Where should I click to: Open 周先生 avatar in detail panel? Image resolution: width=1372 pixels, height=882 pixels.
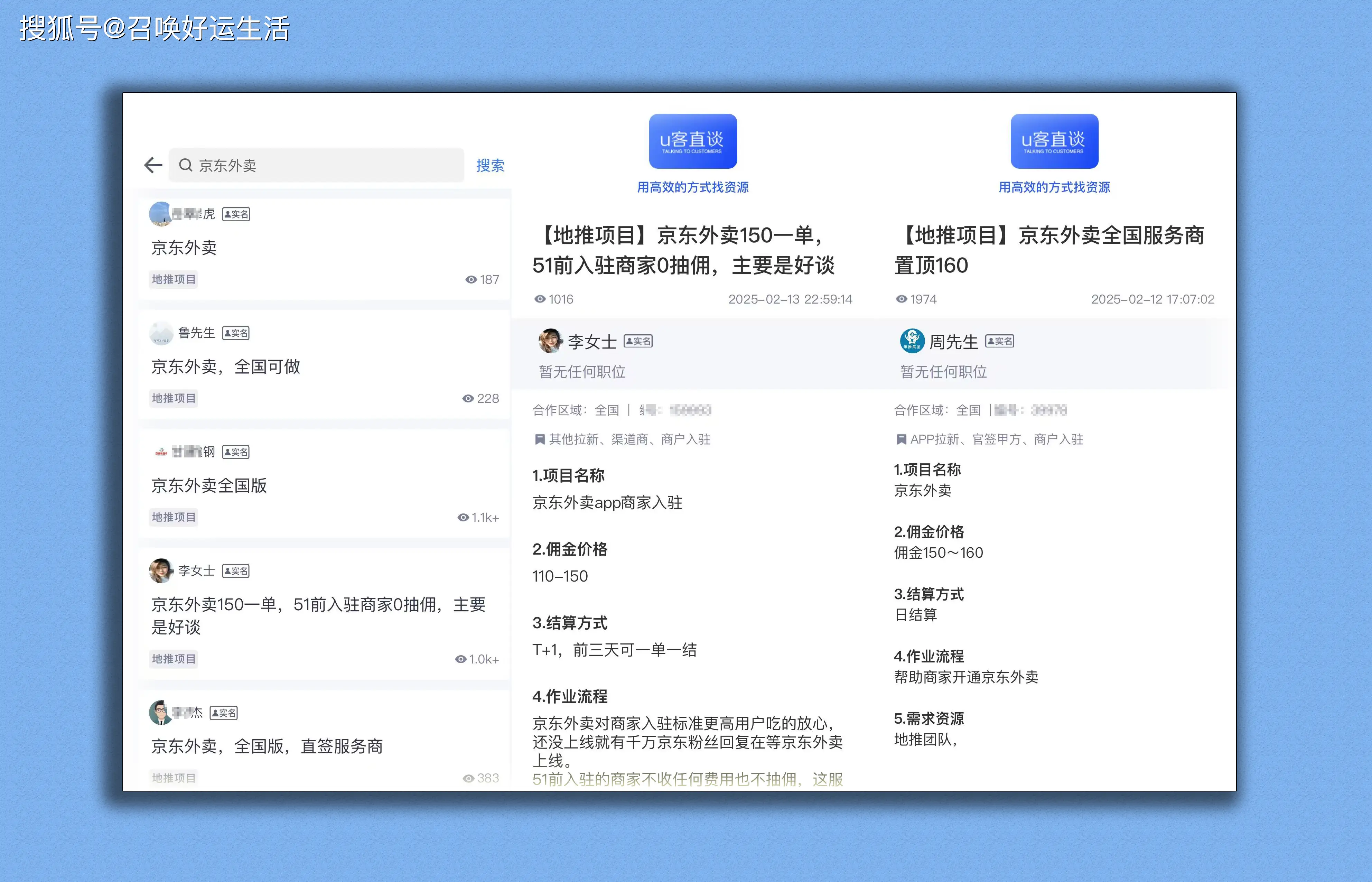(x=912, y=341)
